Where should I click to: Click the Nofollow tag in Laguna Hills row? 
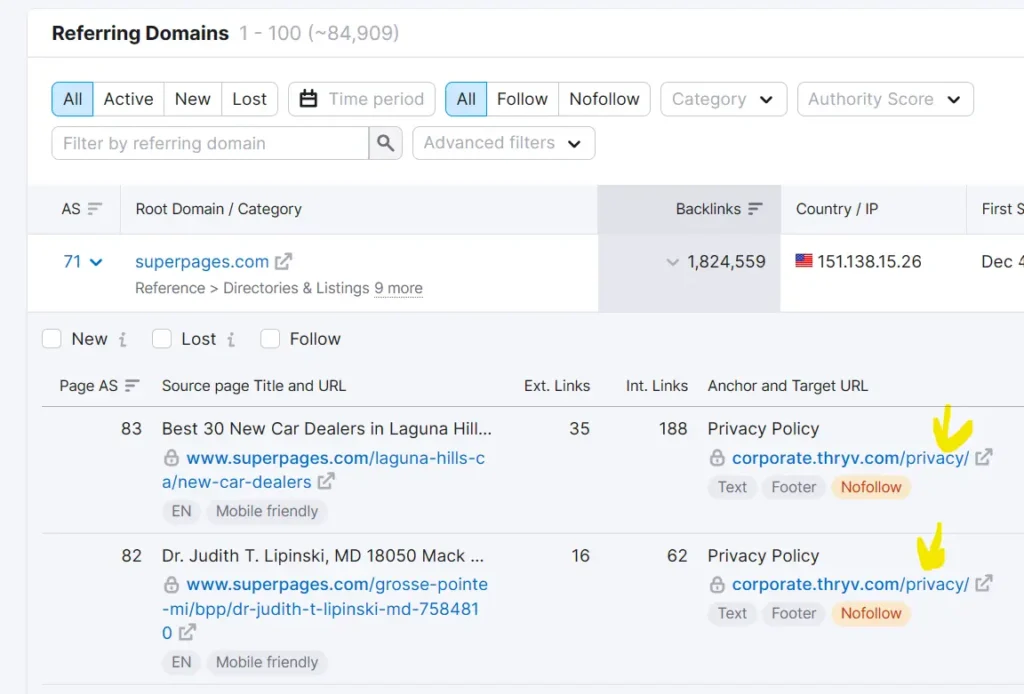[x=871, y=487]
